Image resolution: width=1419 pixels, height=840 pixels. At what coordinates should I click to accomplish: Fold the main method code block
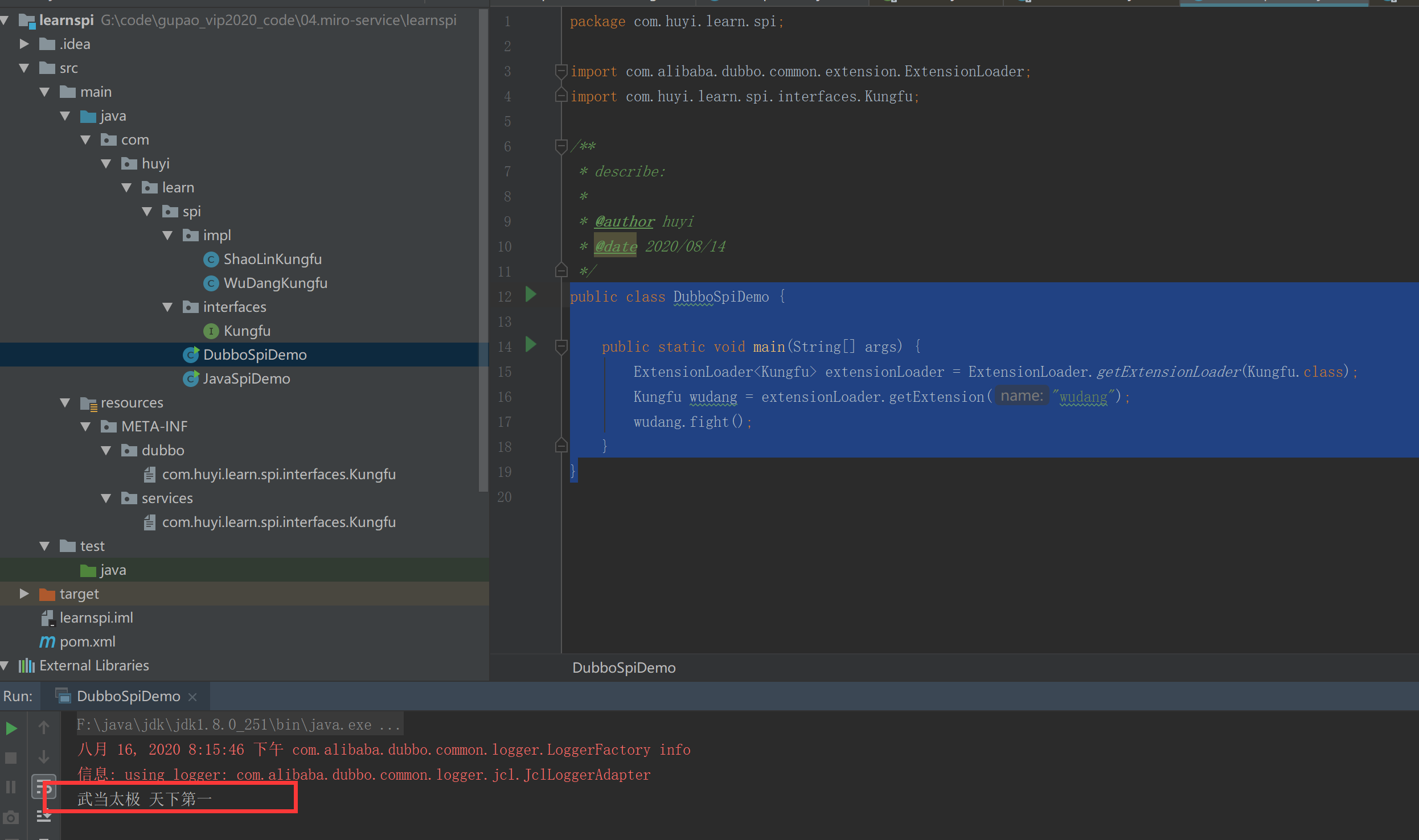point(561,346)
